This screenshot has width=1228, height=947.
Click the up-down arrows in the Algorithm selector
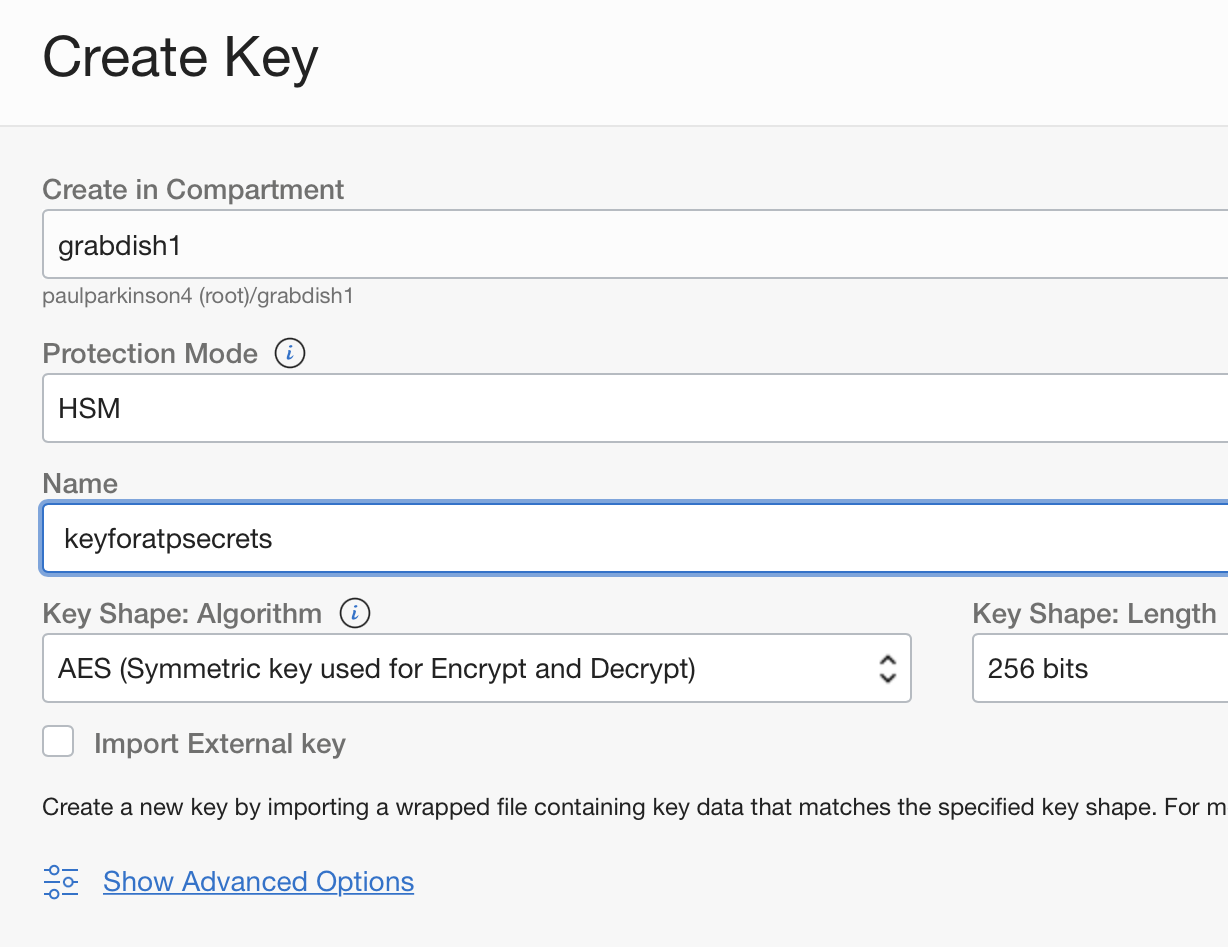pyautogui.click(x=886, y=668)
